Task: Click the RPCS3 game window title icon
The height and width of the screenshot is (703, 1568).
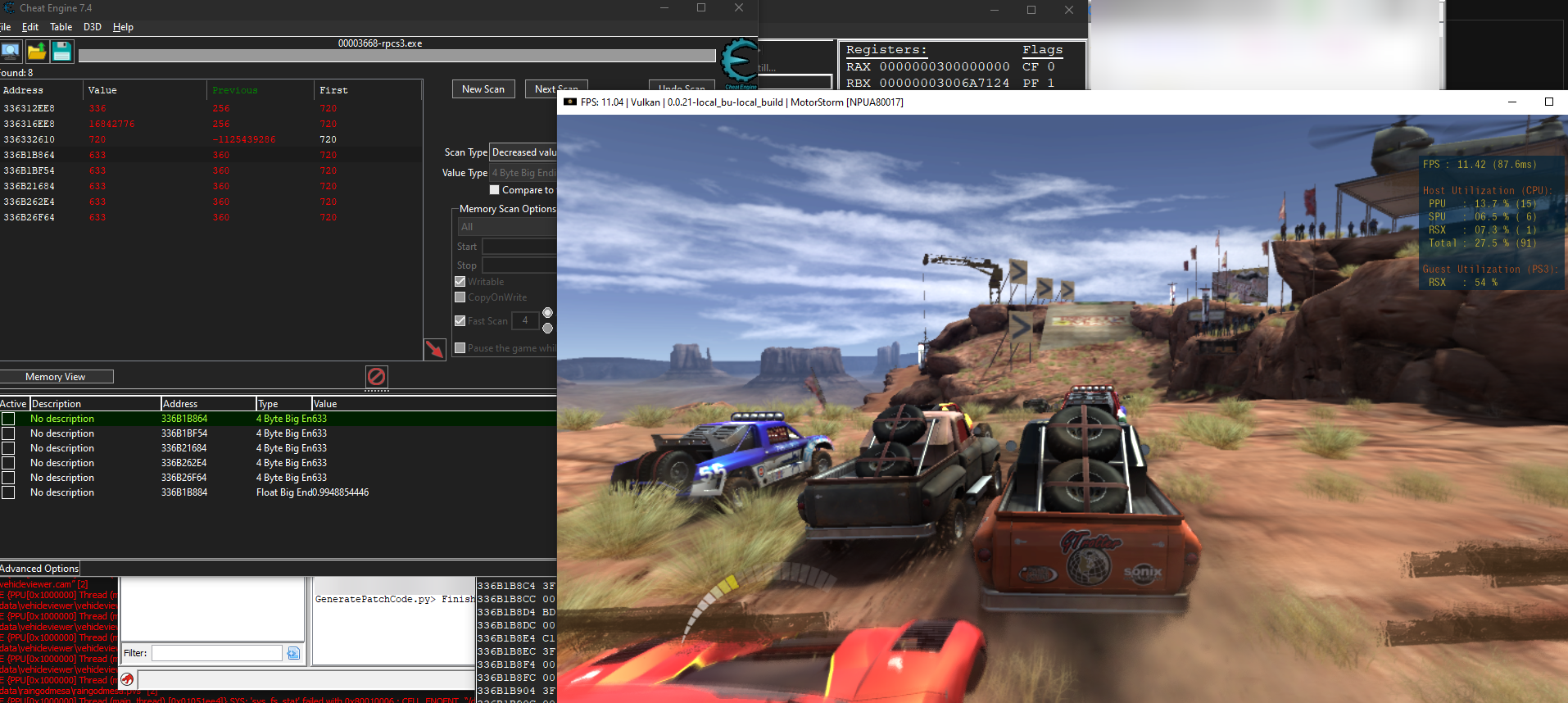Action: (x=569, y=102)
